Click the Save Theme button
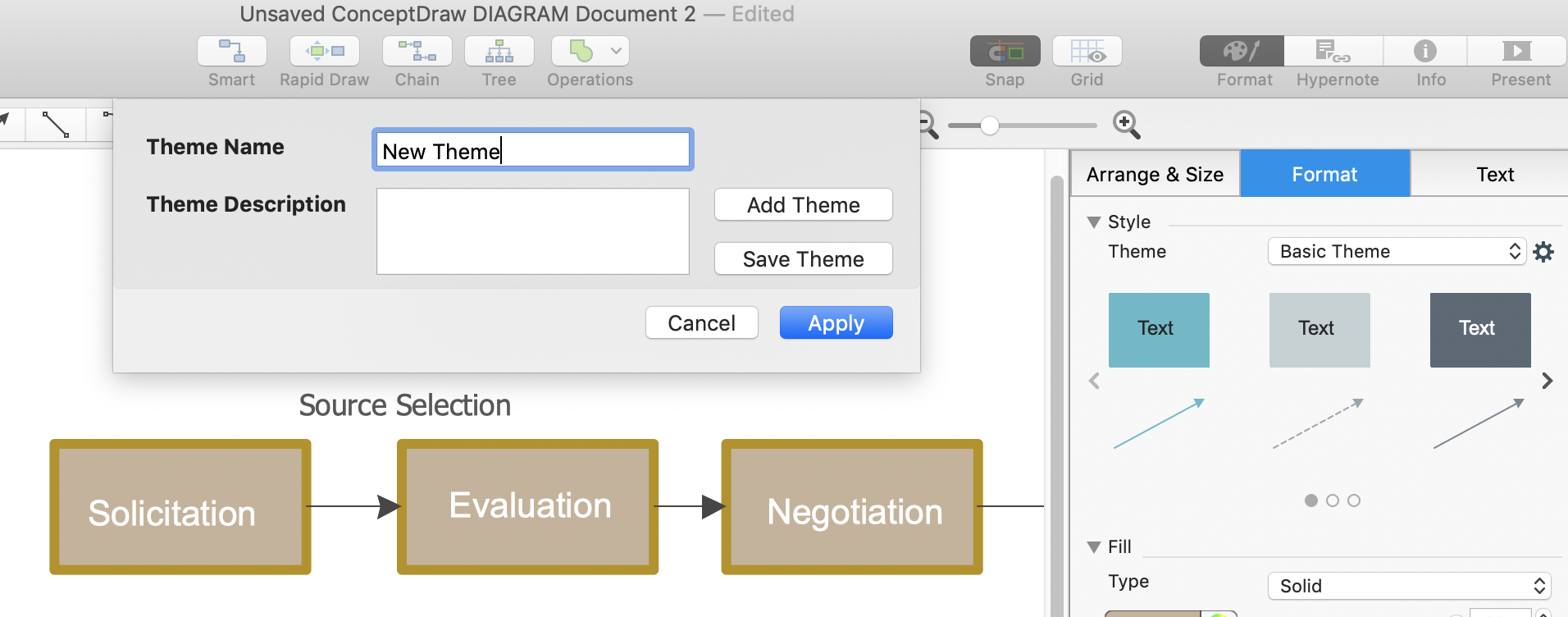 tap(803, 259)
